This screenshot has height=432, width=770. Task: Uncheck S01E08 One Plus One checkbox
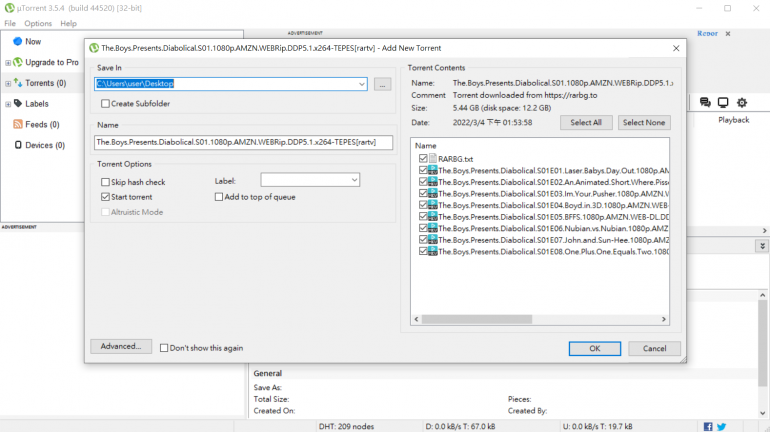pos(423,251)
